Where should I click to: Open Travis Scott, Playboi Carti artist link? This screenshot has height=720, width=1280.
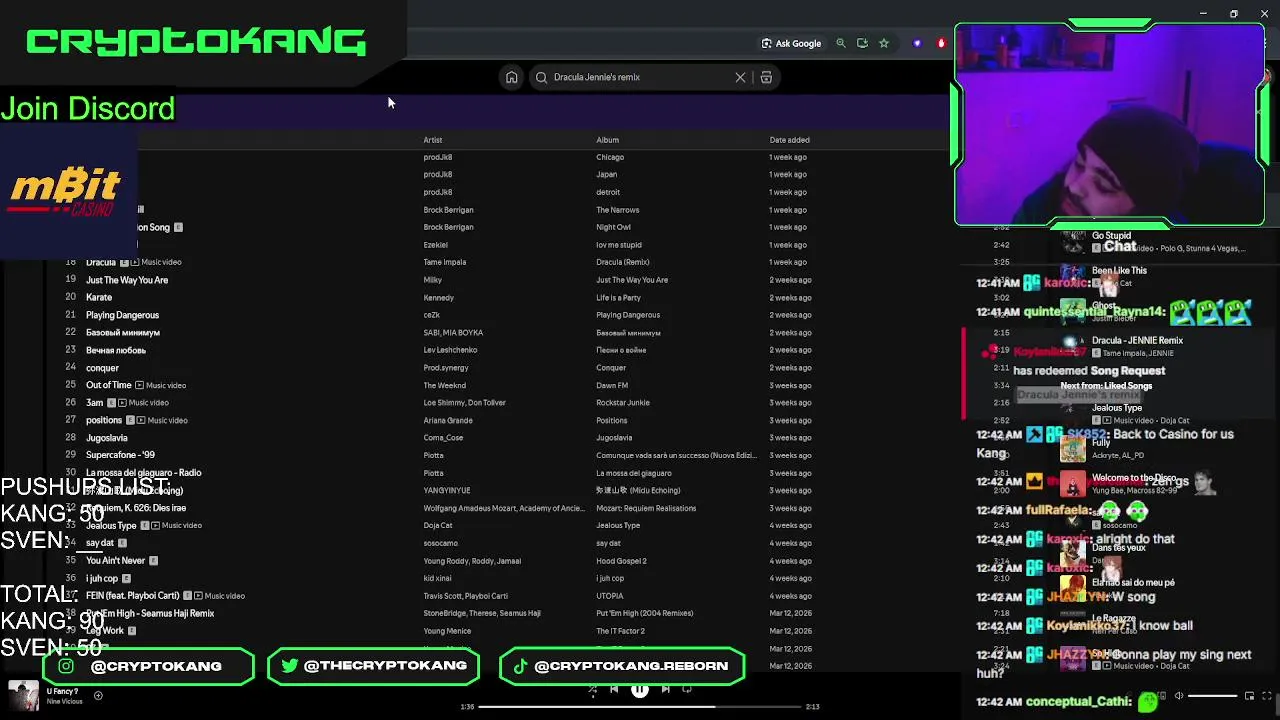click(465, 596)
